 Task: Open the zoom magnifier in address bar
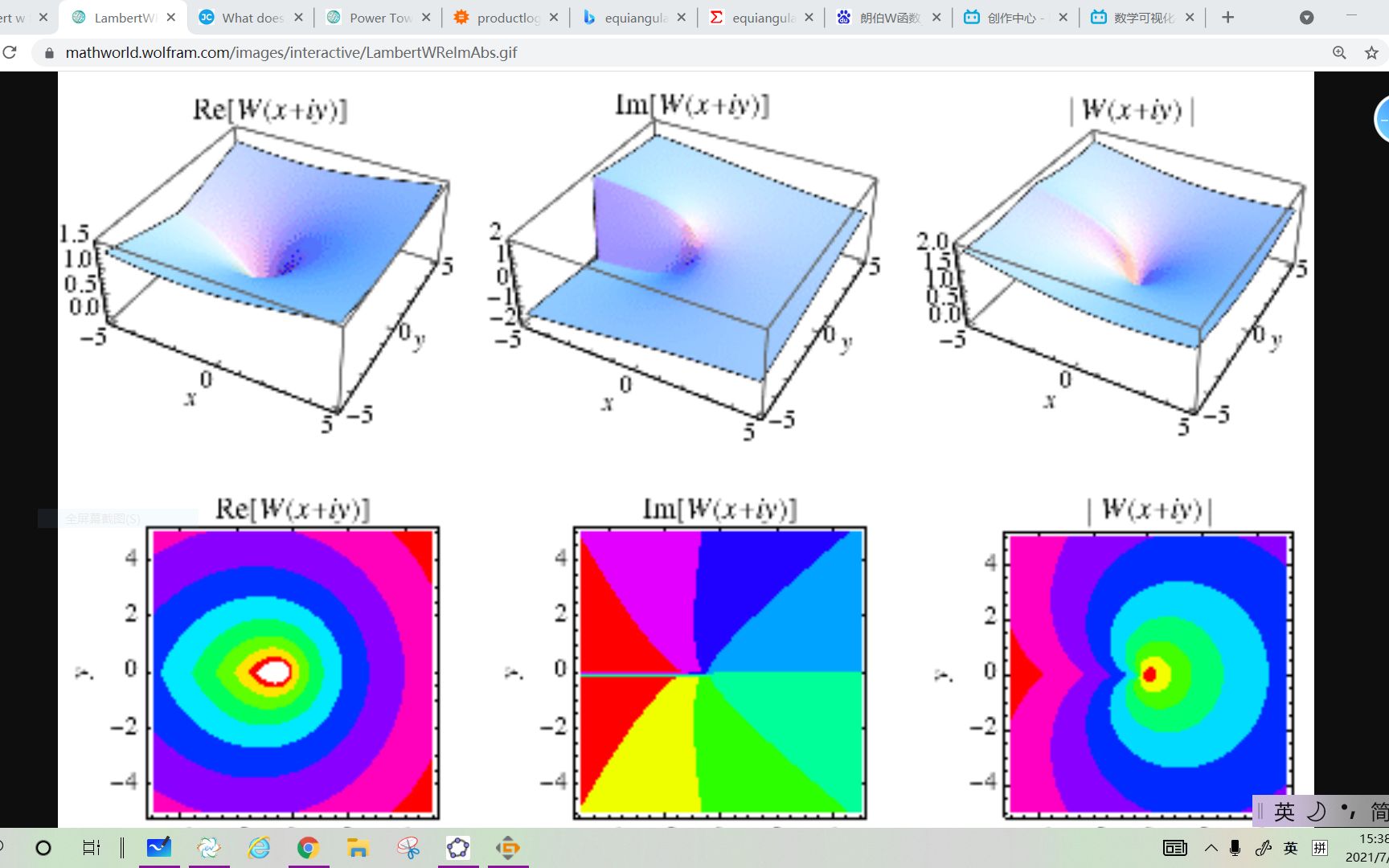coord(1339,53)
